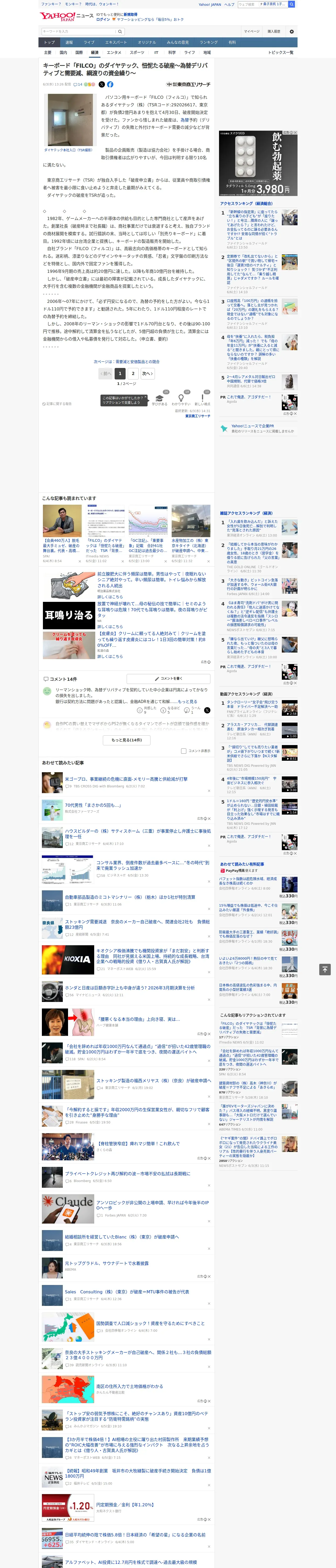Open マイページ link
This screenshot has width=336, height=1568.
251,31
